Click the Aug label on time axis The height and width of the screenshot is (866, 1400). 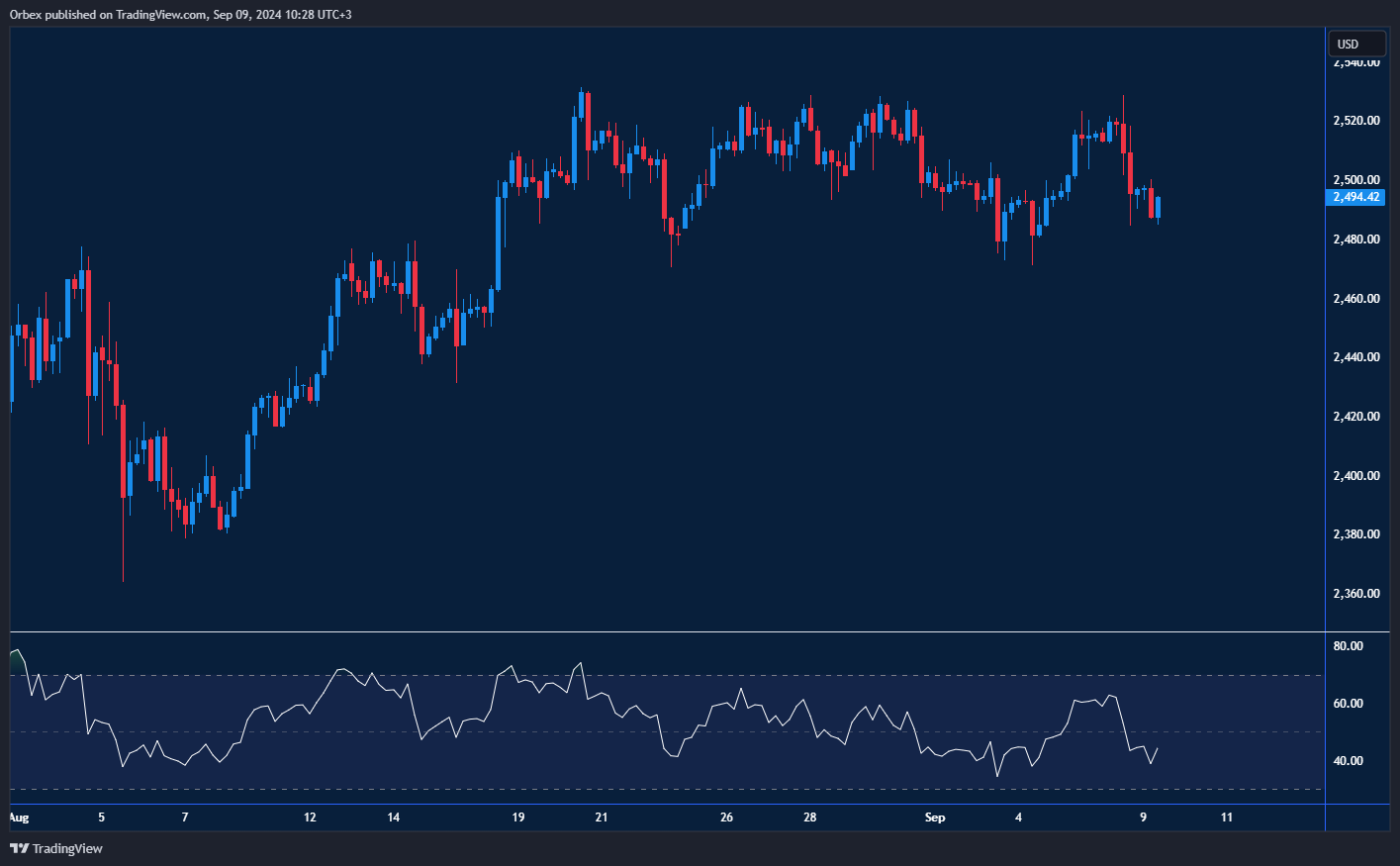tap(18, 818)
